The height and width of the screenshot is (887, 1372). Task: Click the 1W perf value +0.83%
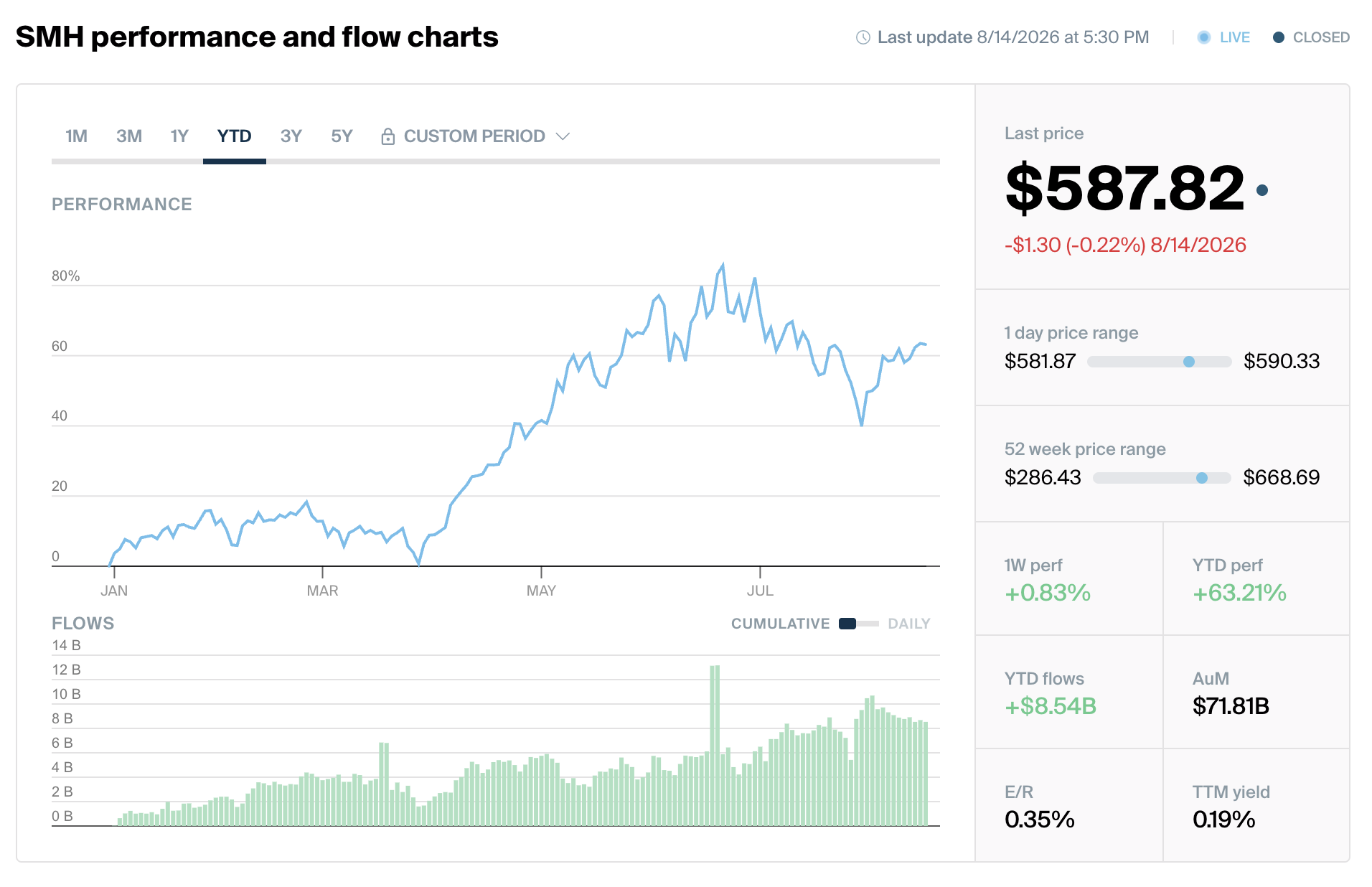tap(1048, 593)
